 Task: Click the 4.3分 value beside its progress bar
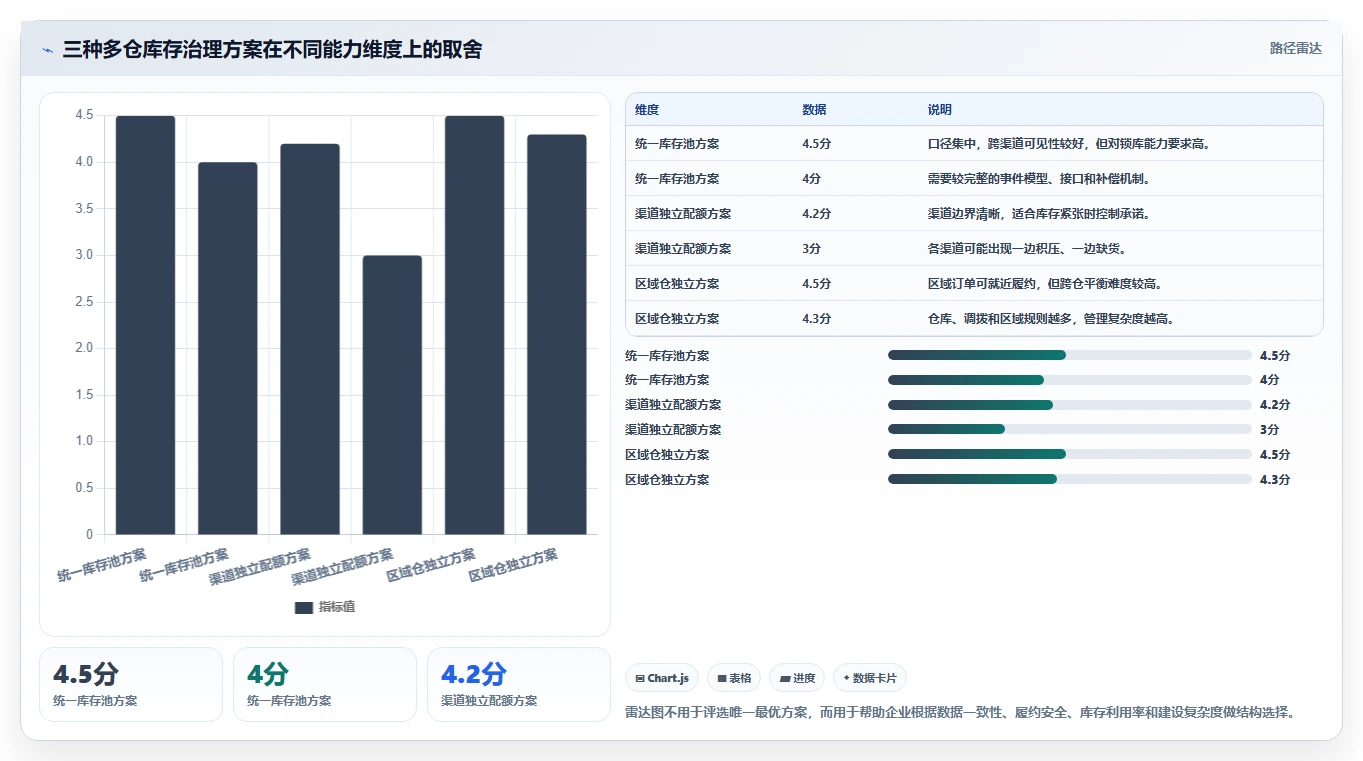1275,479
